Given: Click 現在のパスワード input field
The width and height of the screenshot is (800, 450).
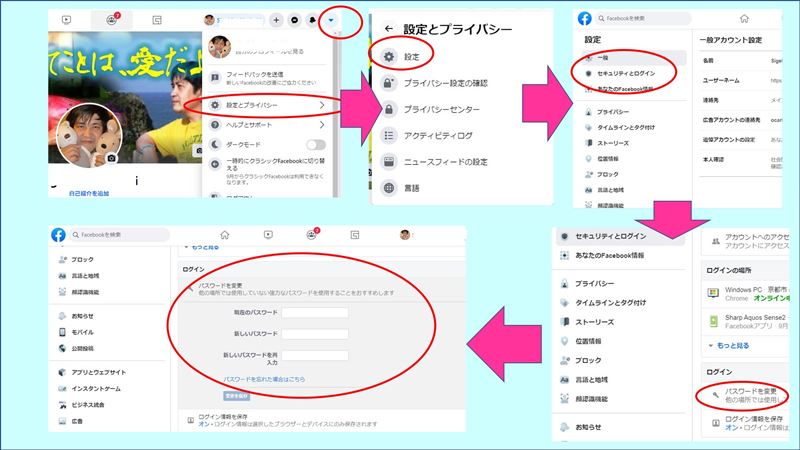Looking at the screenshot, I should (x=315, y=313).
